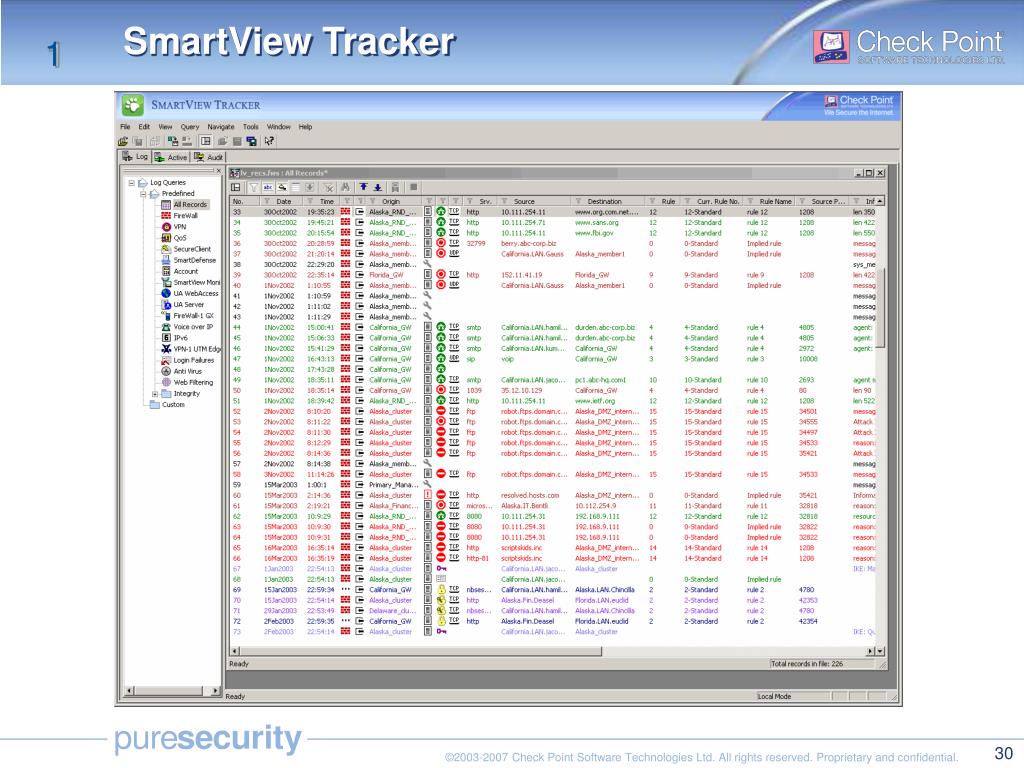
Task: Select the Voice over IP phone icon
Action: 166,327
